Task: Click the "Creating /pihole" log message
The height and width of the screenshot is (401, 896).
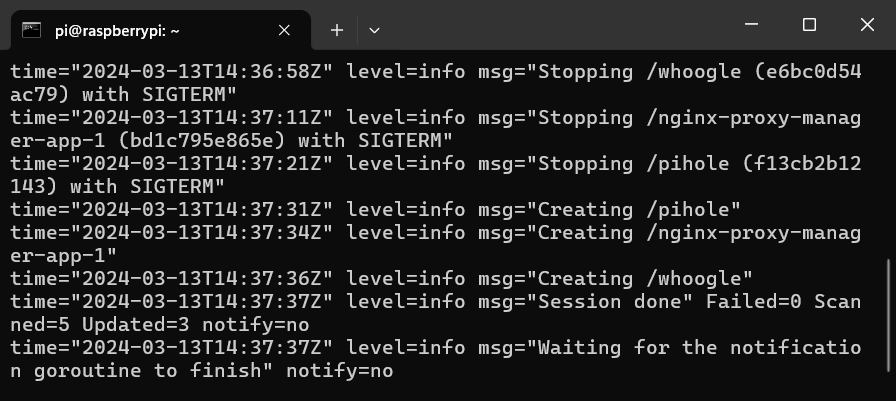Action: tap(633, 210)
